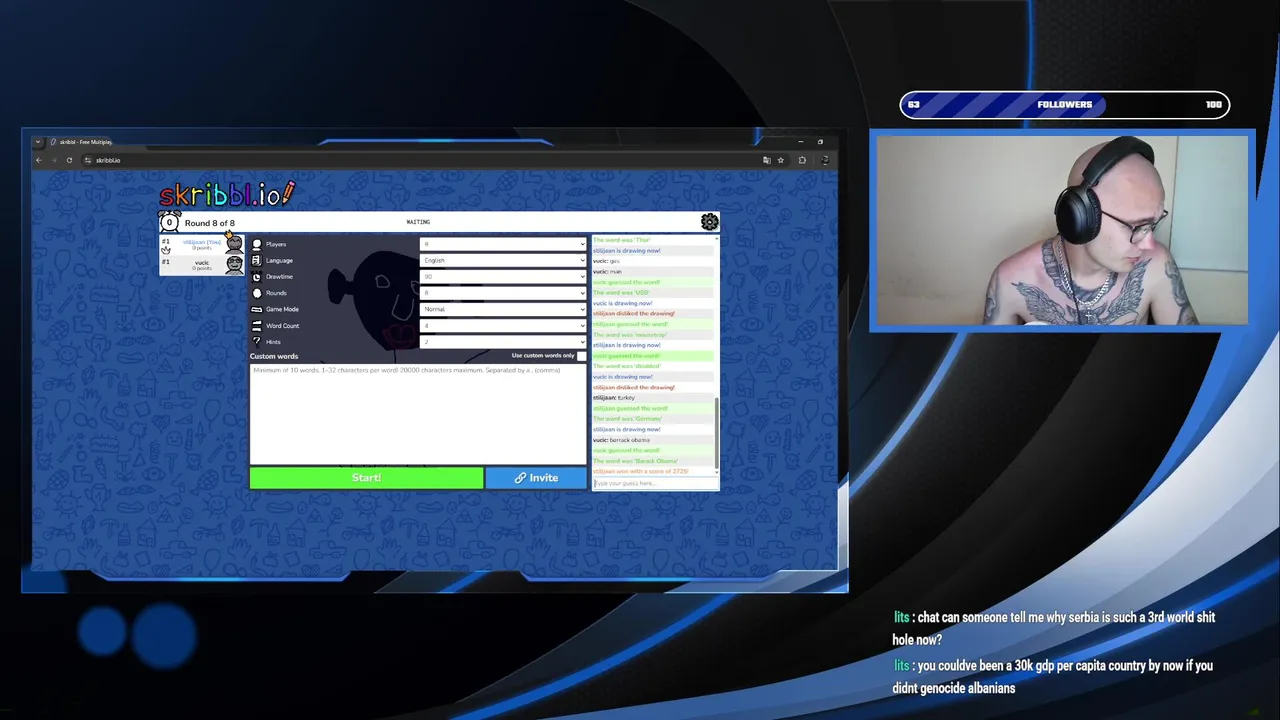Click the Game Mode setting icon

pyautogui.click(x=257, y=309)
